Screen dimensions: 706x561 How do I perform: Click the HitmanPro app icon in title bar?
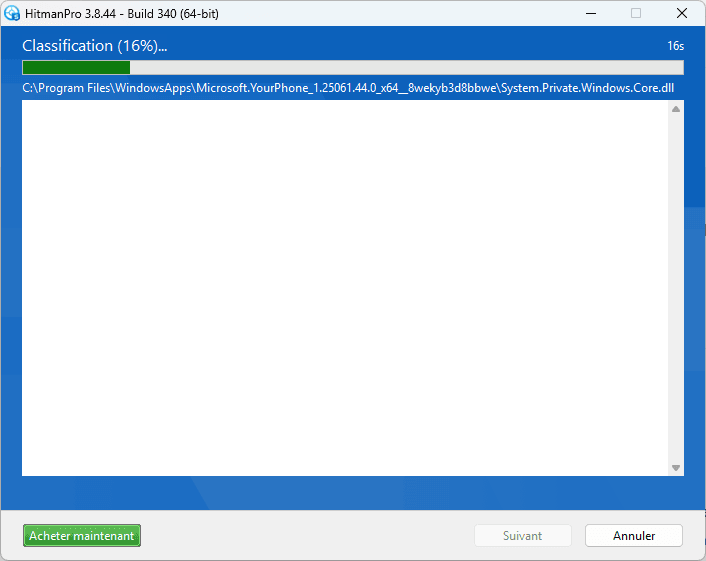coord(12,14)
